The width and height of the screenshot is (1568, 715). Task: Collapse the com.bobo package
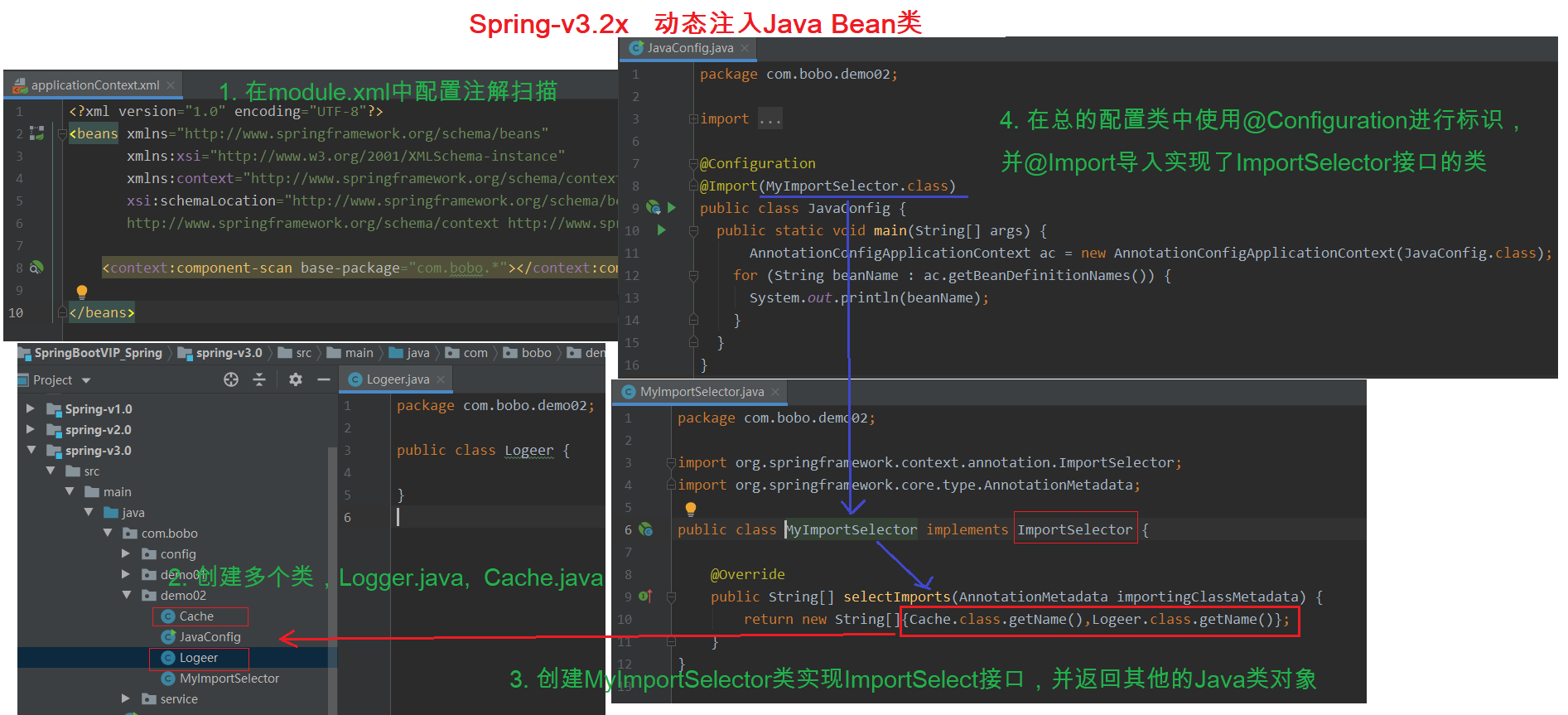[x=108, y=533]
